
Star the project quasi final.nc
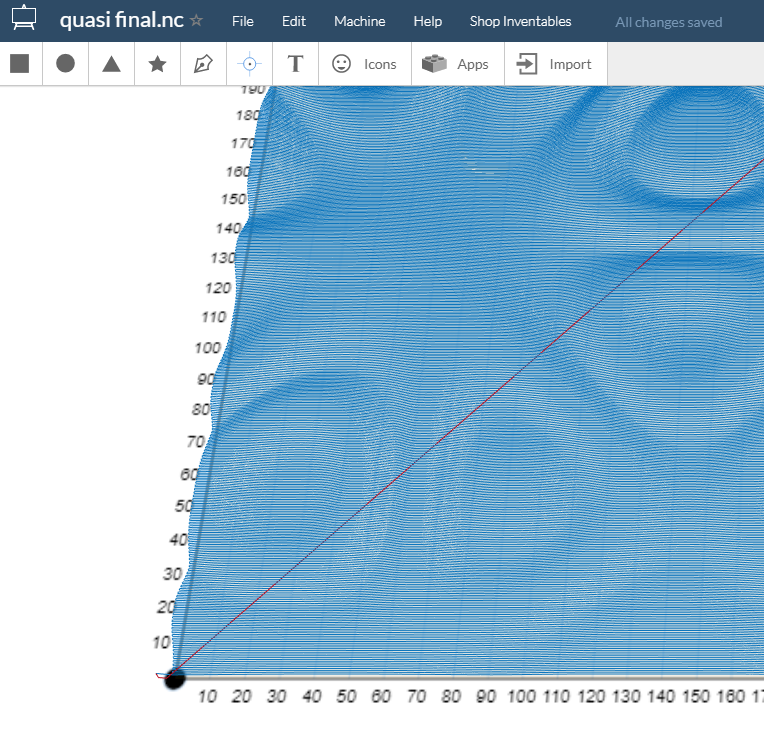point(196,20)
